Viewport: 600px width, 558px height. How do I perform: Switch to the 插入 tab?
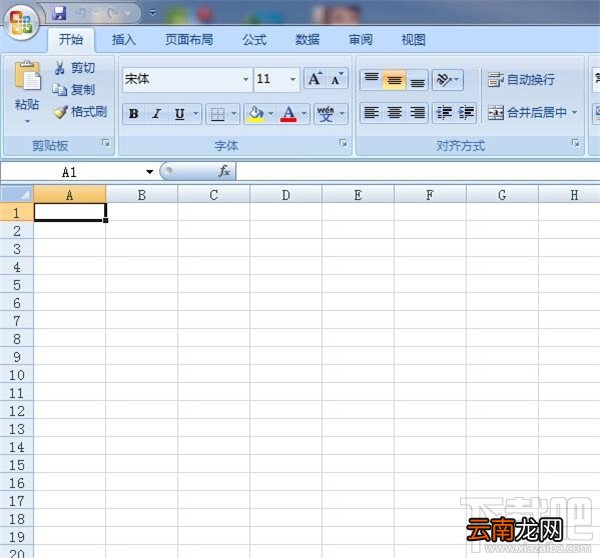(x=124, y=39)
